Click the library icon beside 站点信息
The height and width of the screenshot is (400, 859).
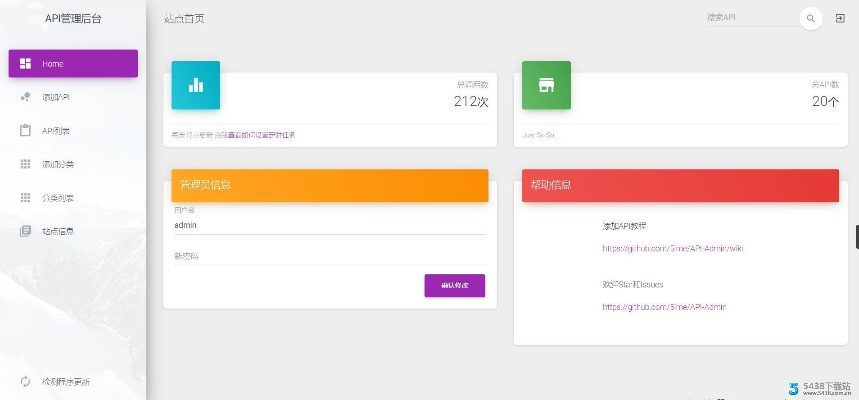pyautogui.click(x=25, y=231)
